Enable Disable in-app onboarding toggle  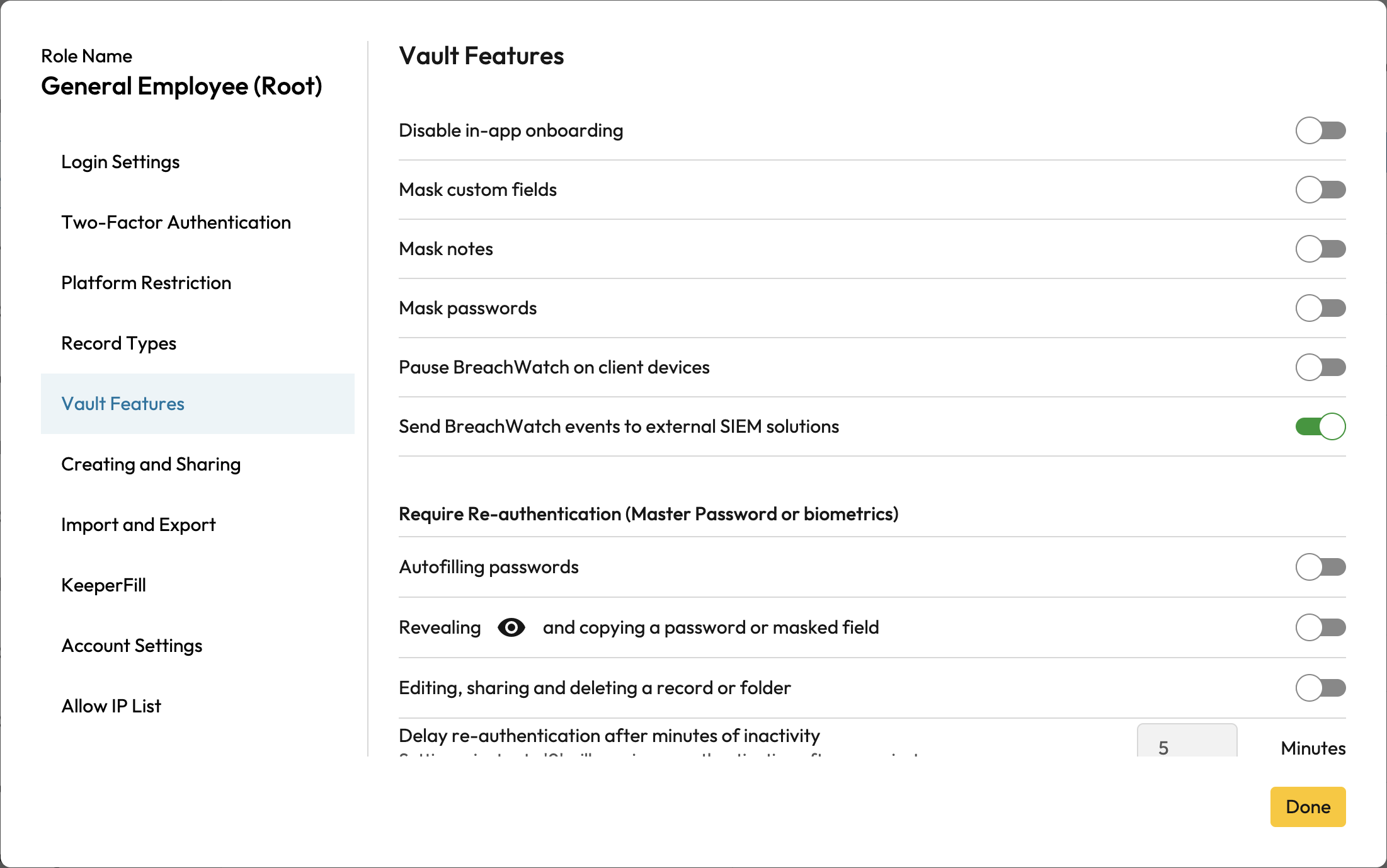[1320, 130]
